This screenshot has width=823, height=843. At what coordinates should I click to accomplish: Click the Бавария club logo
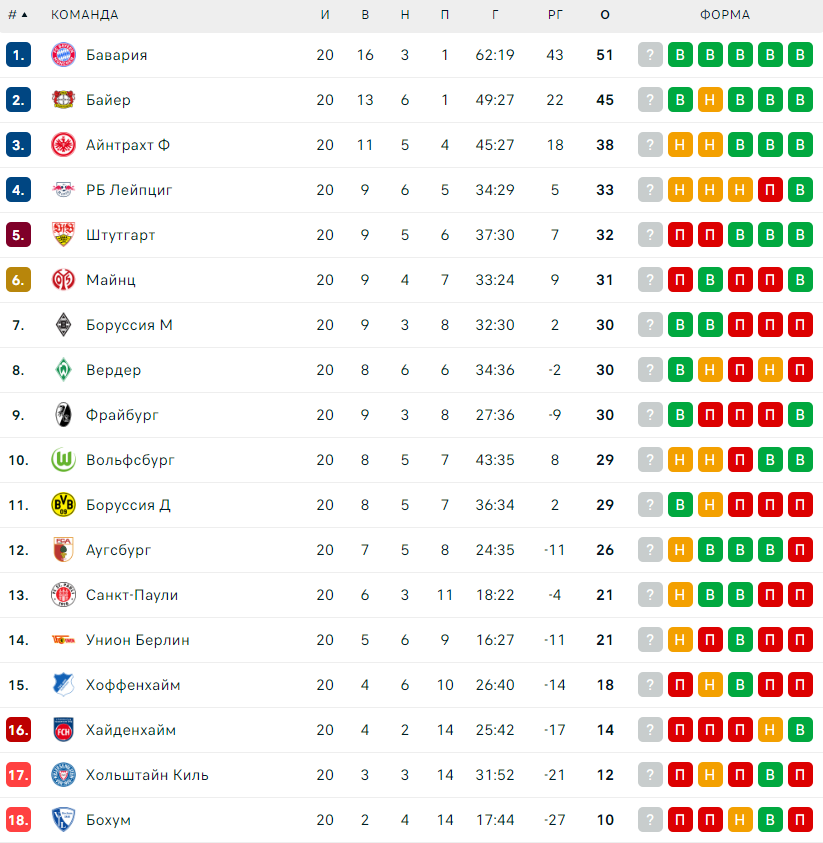click(63, 55)
